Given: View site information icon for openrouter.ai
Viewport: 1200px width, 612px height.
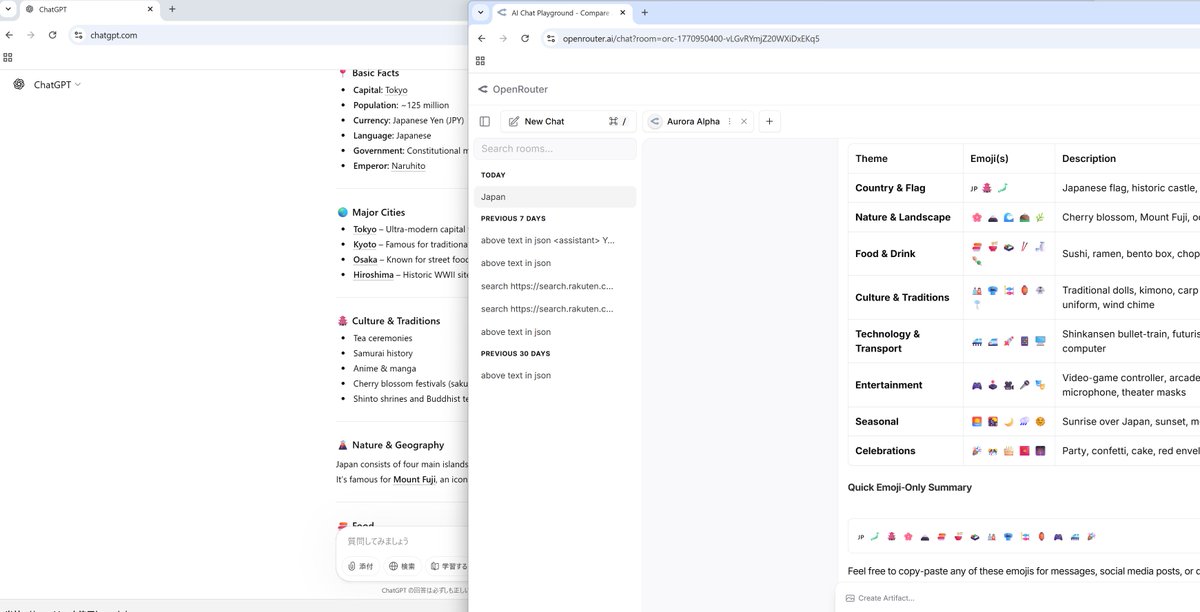Looking at the screenshot, I should click(x=550, y=38).
